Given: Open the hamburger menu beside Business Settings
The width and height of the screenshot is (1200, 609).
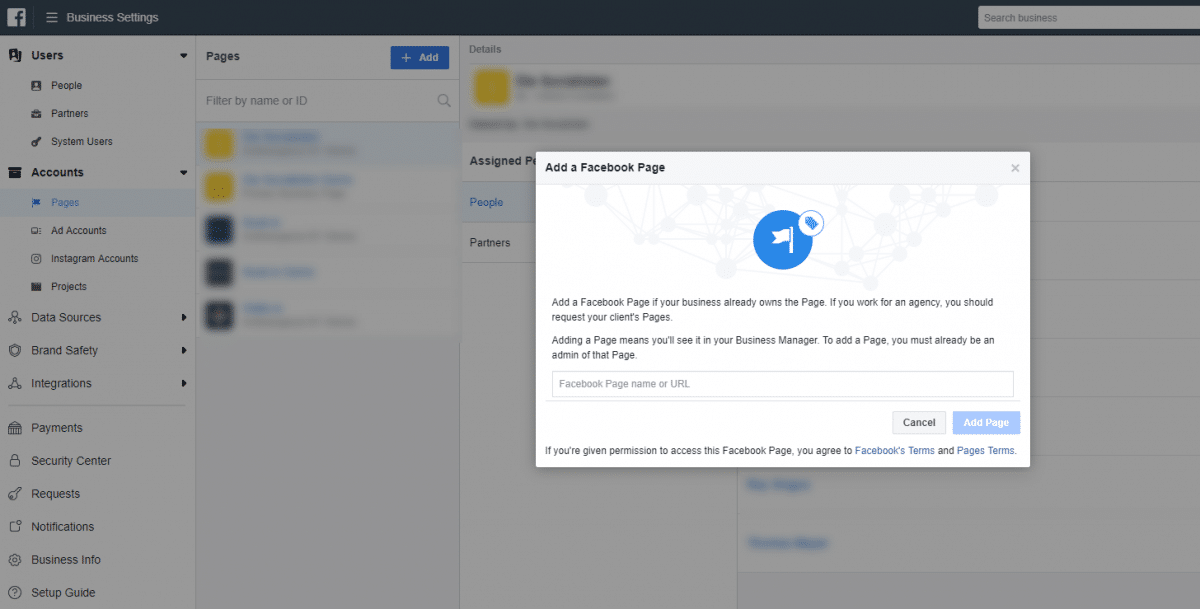Looking at the screenshot, I should tap(51, 17).
